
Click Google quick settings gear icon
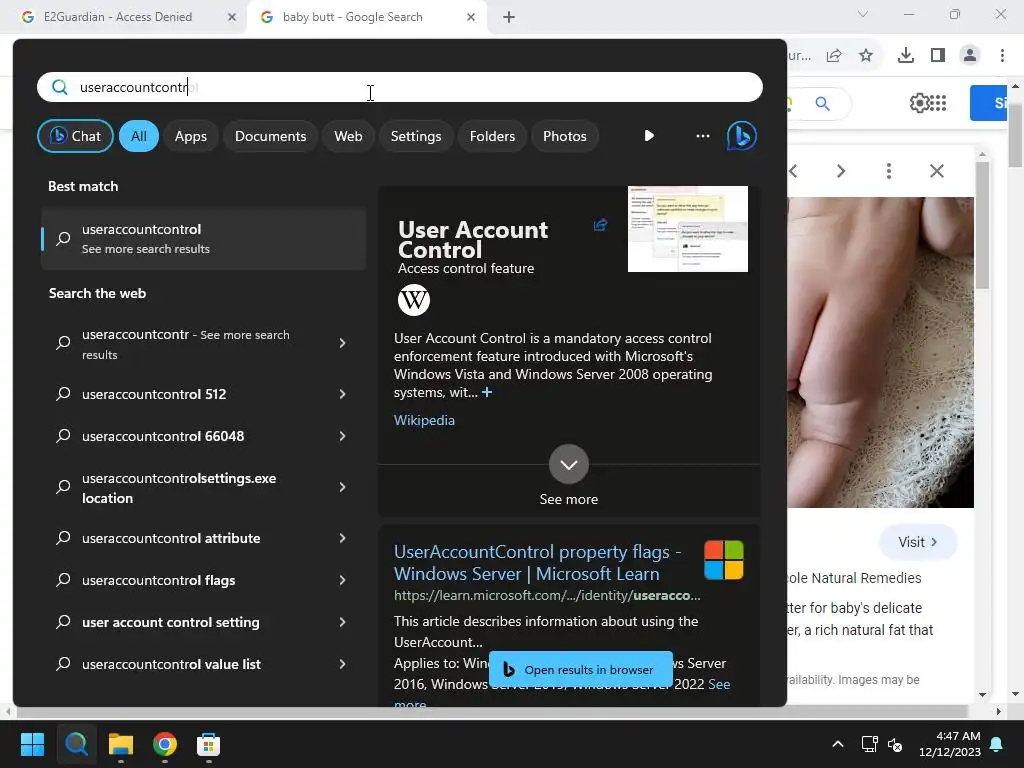tap(919, 103)
